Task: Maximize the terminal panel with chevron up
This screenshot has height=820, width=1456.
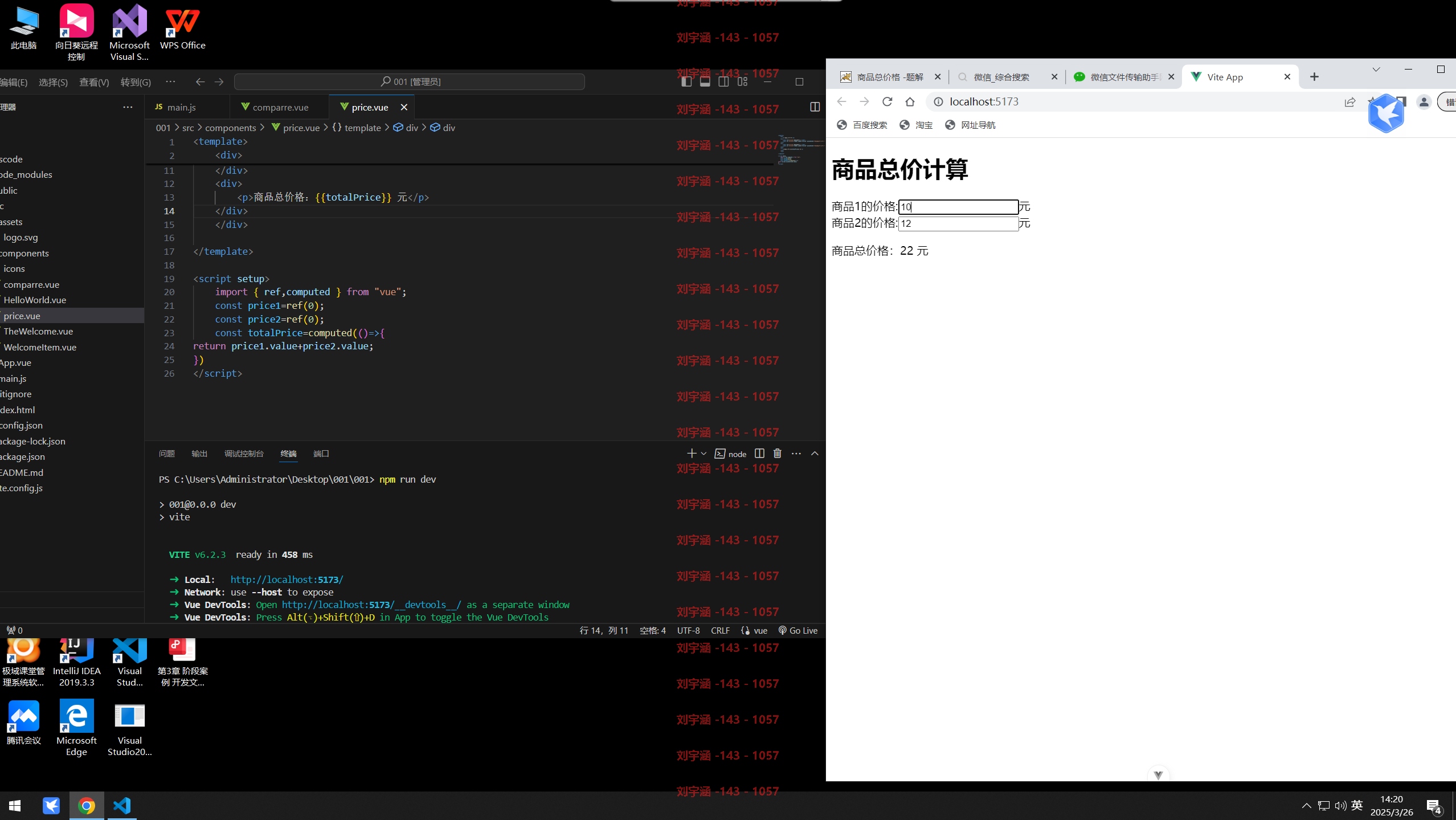Action: [815, 454]
